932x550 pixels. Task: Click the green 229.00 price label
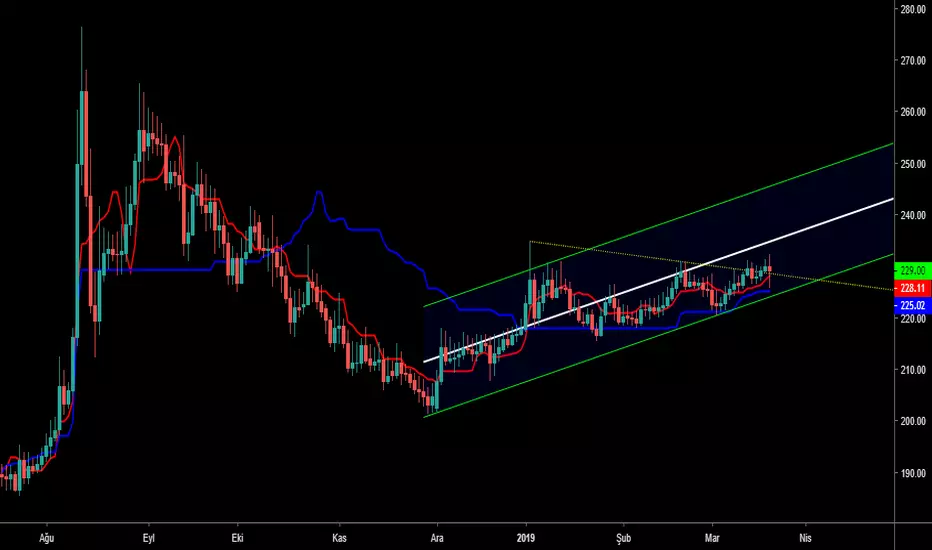coord(912,271)
